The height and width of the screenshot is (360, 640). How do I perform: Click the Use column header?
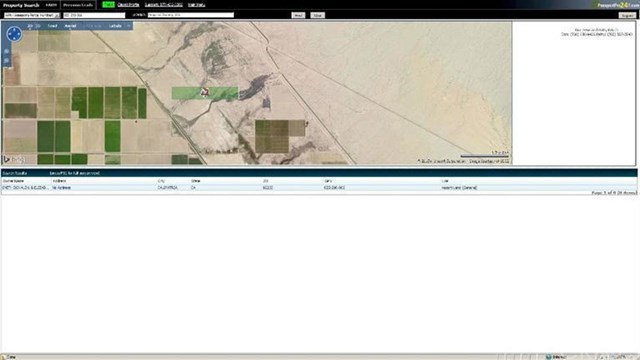point(444,181)
